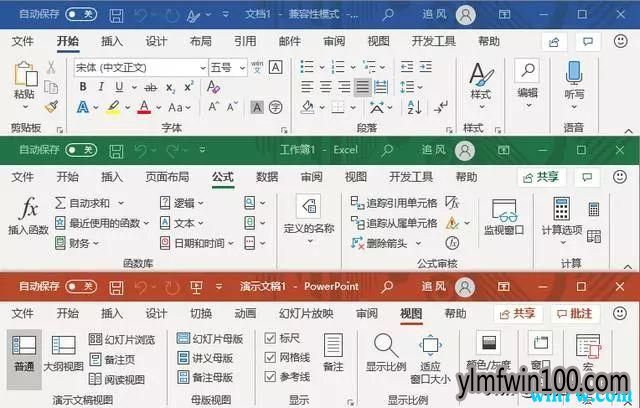Open the References tab in Word

tap(245, 41)
